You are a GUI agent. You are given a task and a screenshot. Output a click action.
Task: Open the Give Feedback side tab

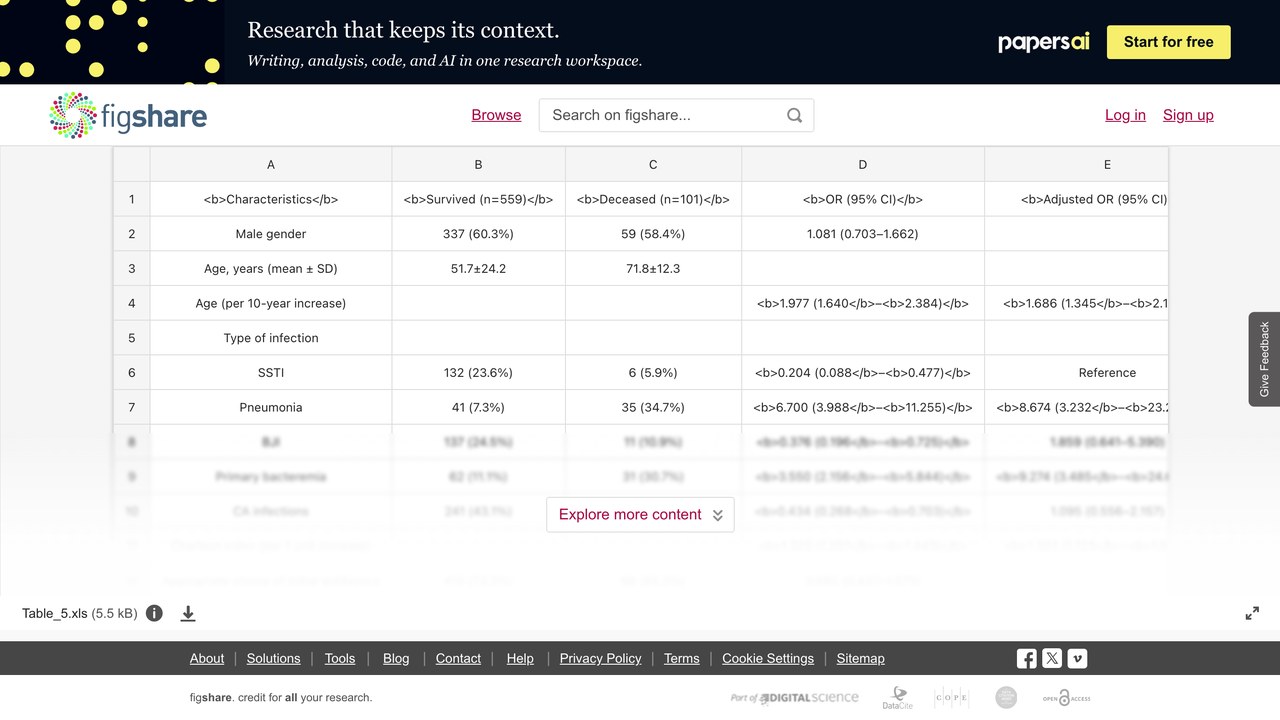click(1264, 359)
